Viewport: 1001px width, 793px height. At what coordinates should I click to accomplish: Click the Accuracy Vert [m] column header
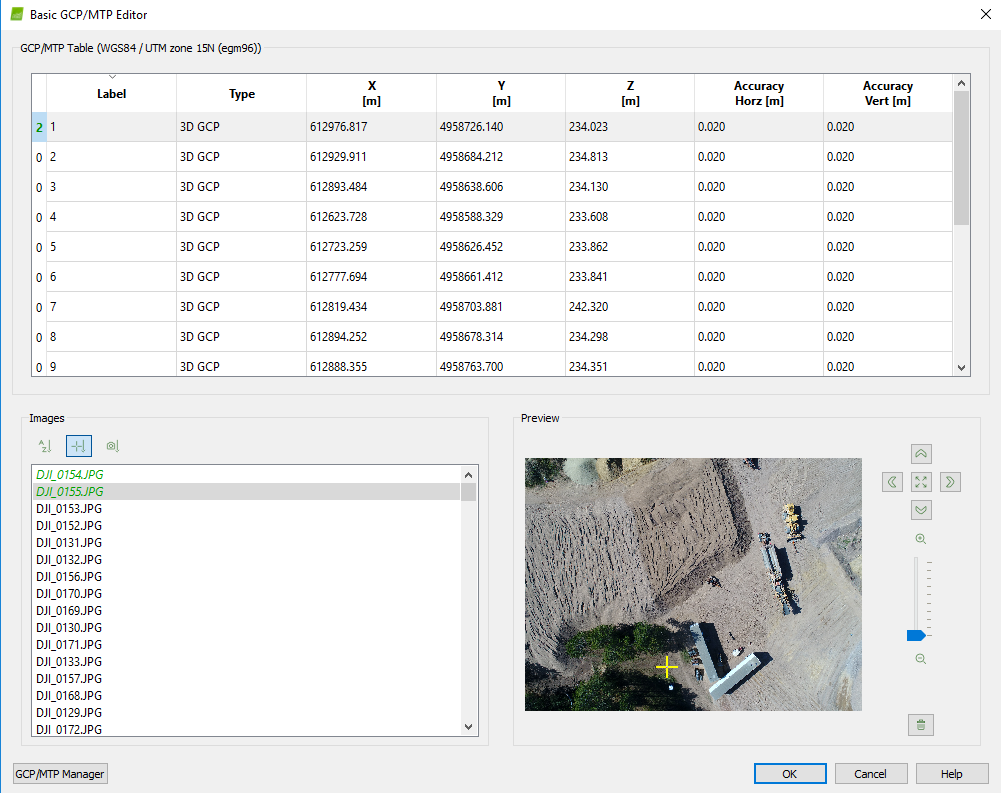pos(887,93)
